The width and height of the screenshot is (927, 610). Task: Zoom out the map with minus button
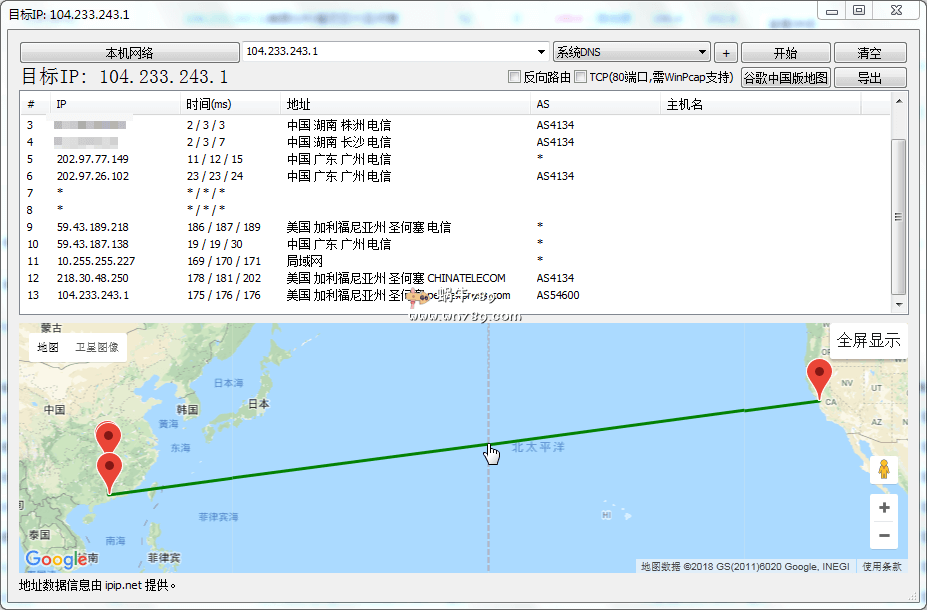pos(883,536)
